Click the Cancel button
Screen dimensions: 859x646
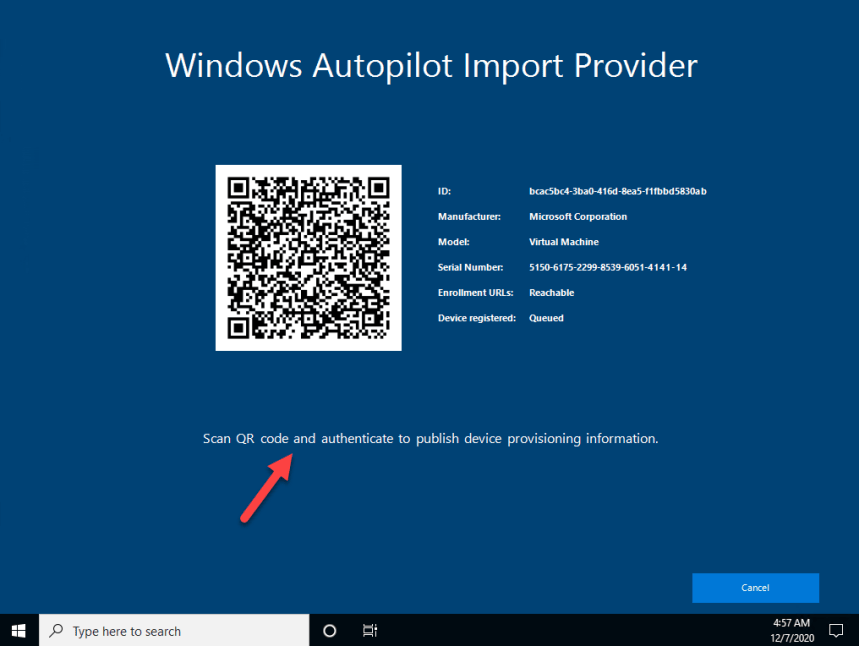point(755,587)
